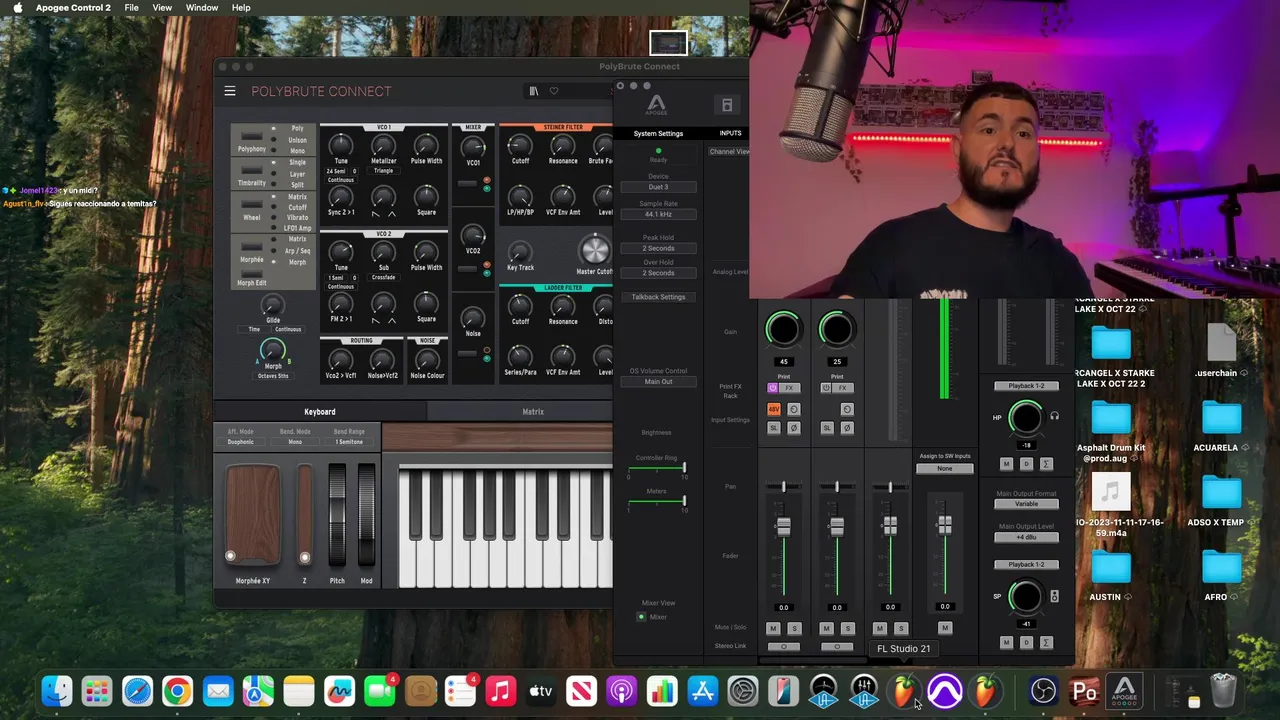The width and height of the screenshot is (1280, 720).
Task: Open Sample Rate dropdown showing 44.1 kHz
Action: point(658,214)
